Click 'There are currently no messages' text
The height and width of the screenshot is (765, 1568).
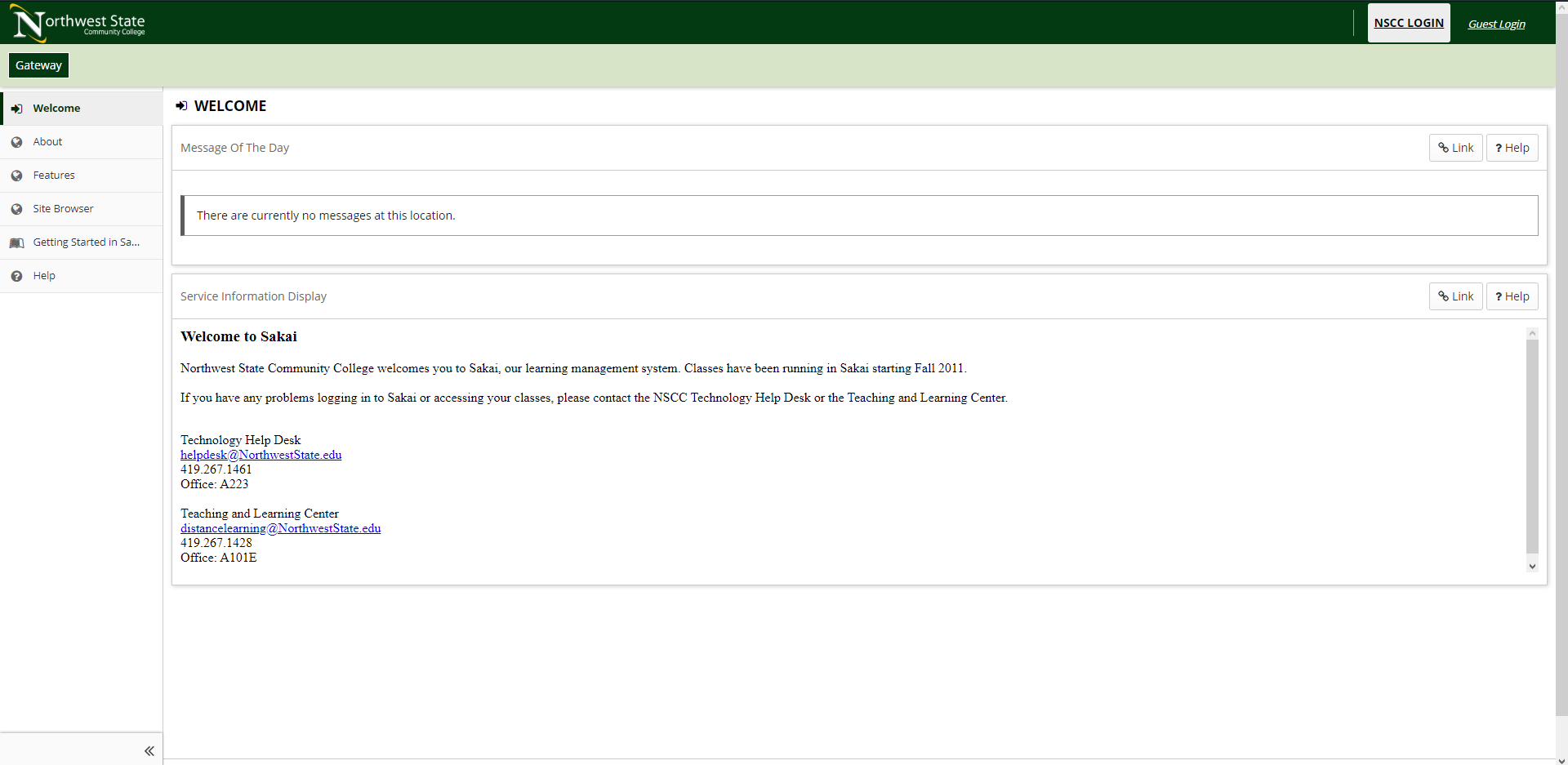point(326,216)
